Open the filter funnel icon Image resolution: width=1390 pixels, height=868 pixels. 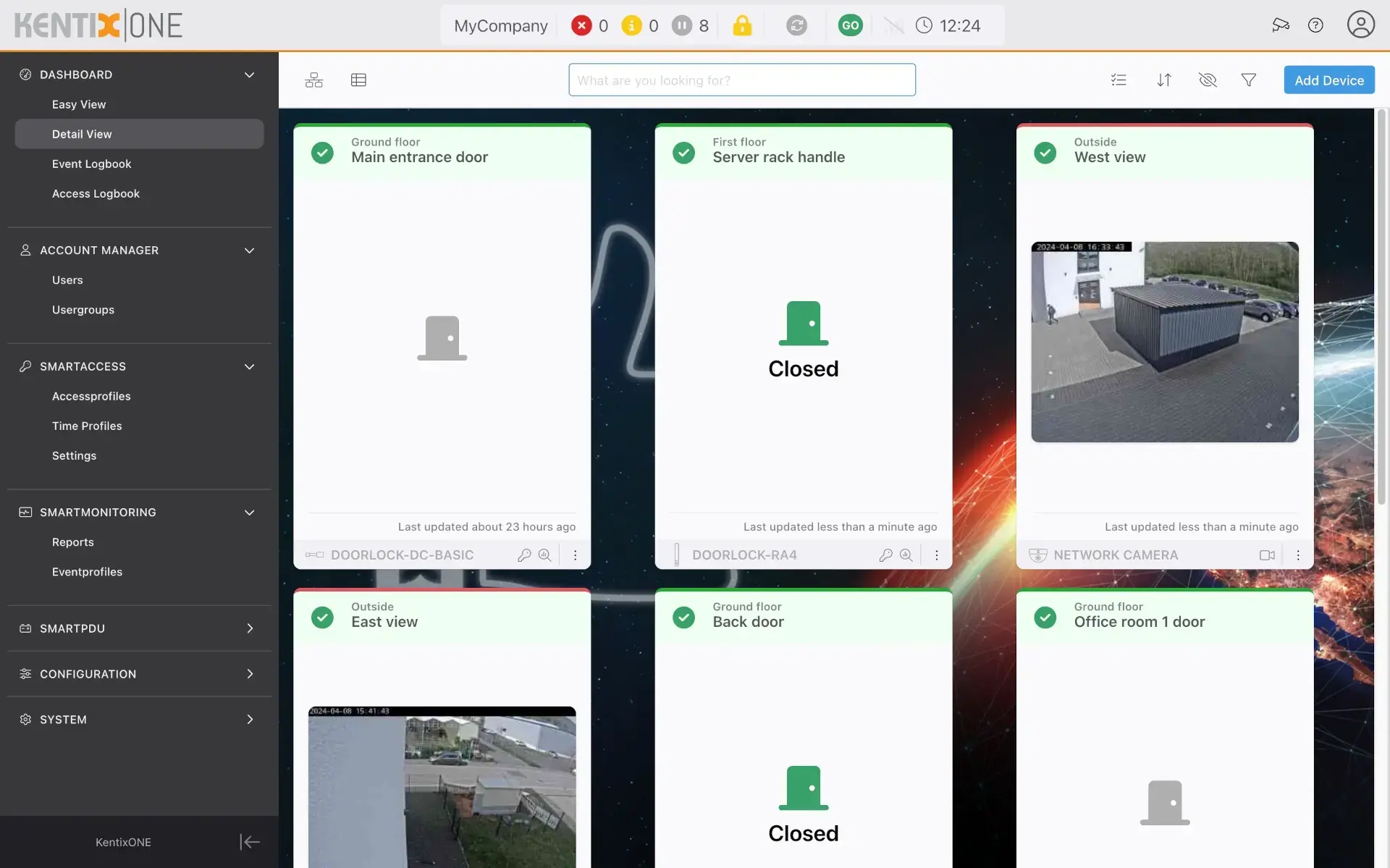[x=1248, y=80]
